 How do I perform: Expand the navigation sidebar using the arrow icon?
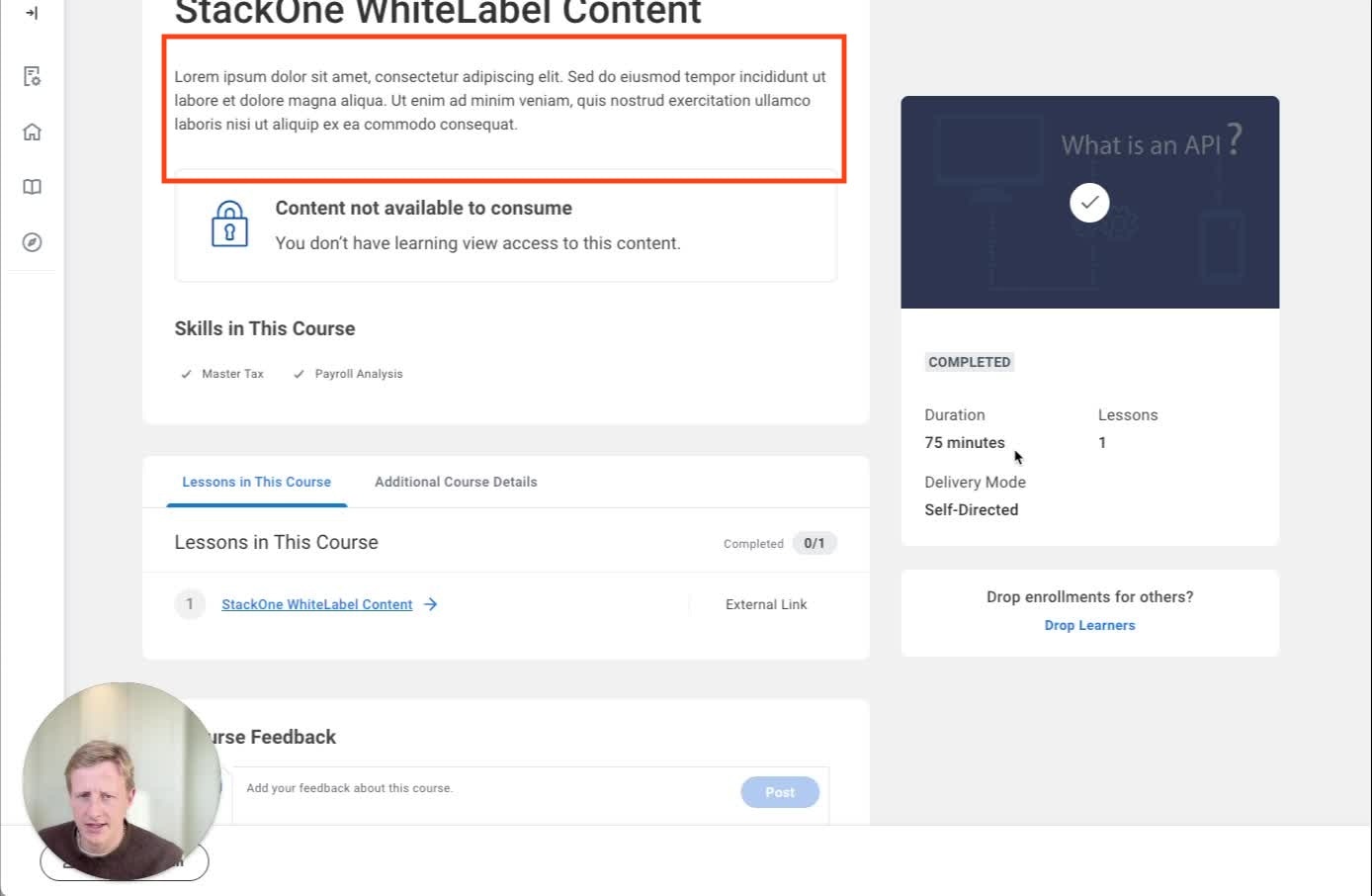pyautogui.click(x=32, y=14)
